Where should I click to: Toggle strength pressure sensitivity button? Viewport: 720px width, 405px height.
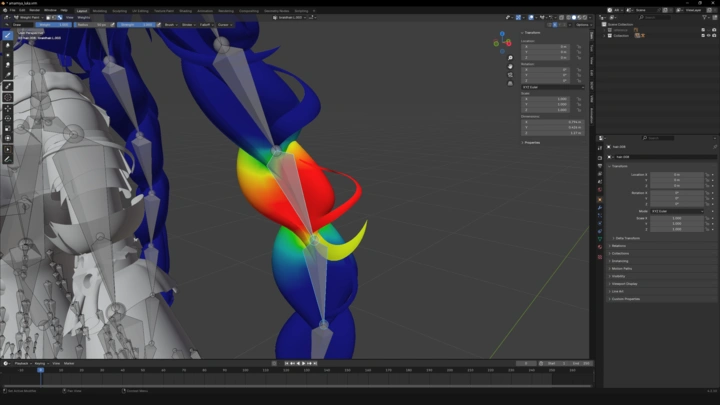[x=159, y=25]
